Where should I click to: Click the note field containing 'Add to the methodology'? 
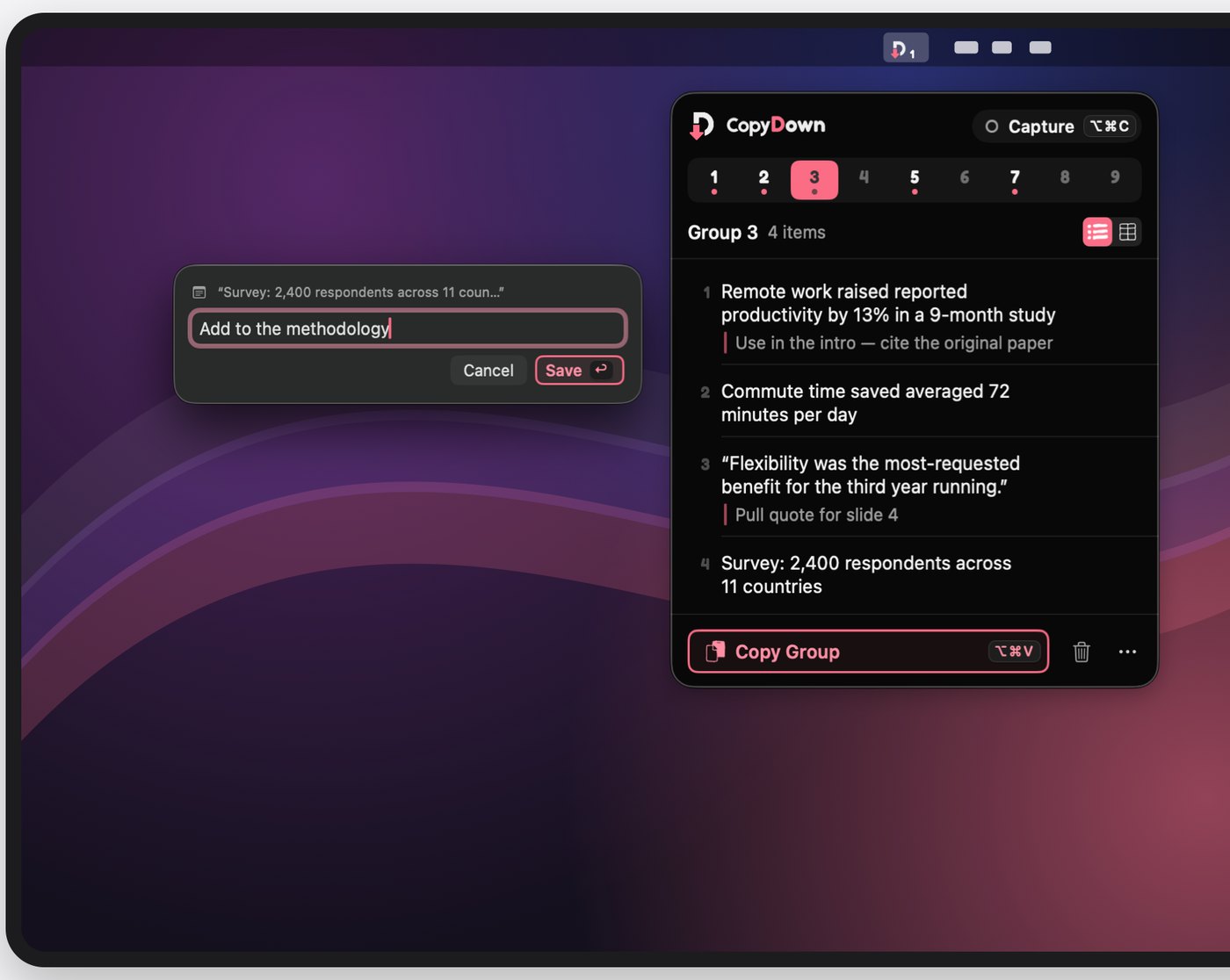pos(408,328)
